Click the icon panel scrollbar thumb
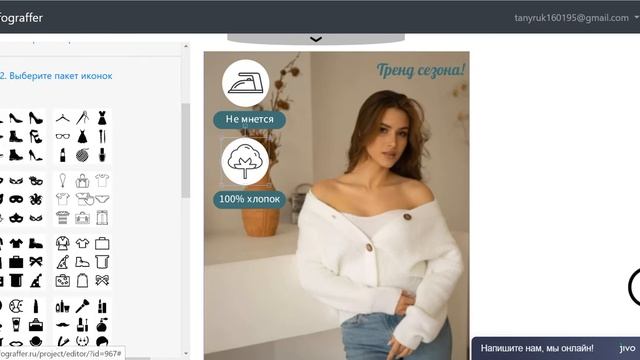 [186, 151]
